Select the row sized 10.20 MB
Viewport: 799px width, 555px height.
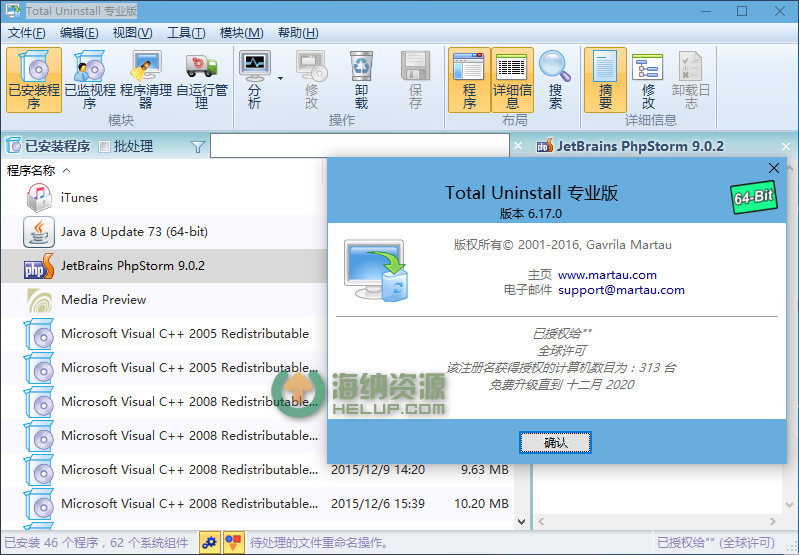(257, 504)
